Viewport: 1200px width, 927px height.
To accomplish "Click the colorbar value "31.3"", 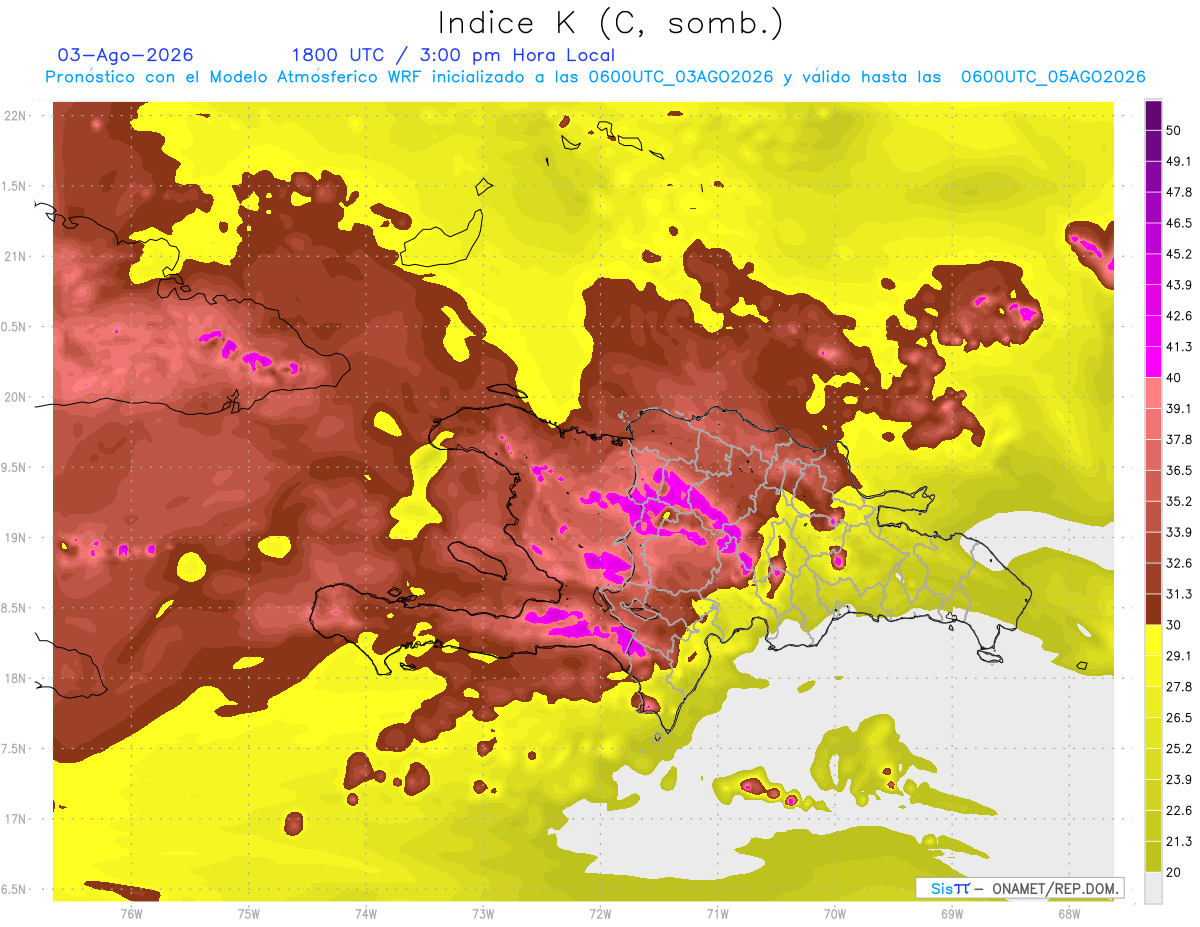I will (x=1180, y=594).
